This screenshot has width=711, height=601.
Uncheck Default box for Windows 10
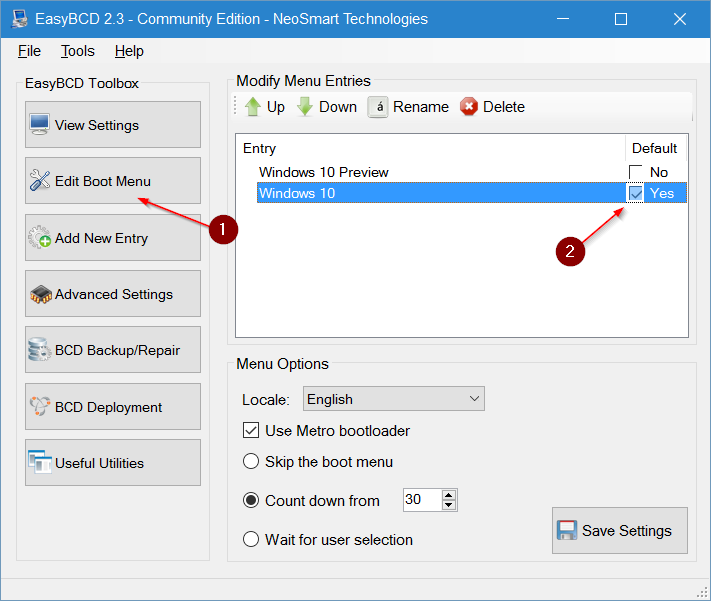(x=635, y=193)
